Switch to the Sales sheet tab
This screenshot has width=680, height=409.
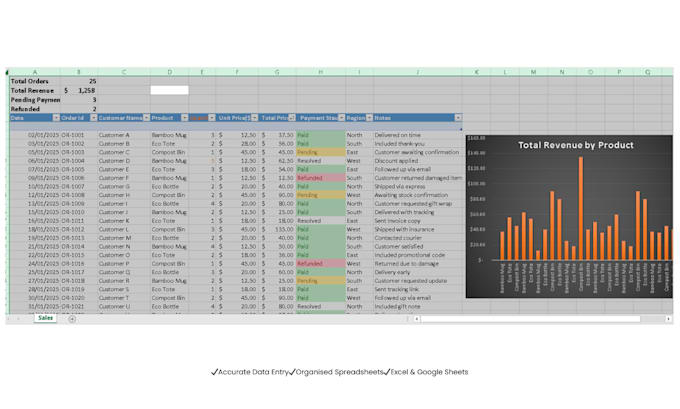pyautogui.click(x=45, y=318)
